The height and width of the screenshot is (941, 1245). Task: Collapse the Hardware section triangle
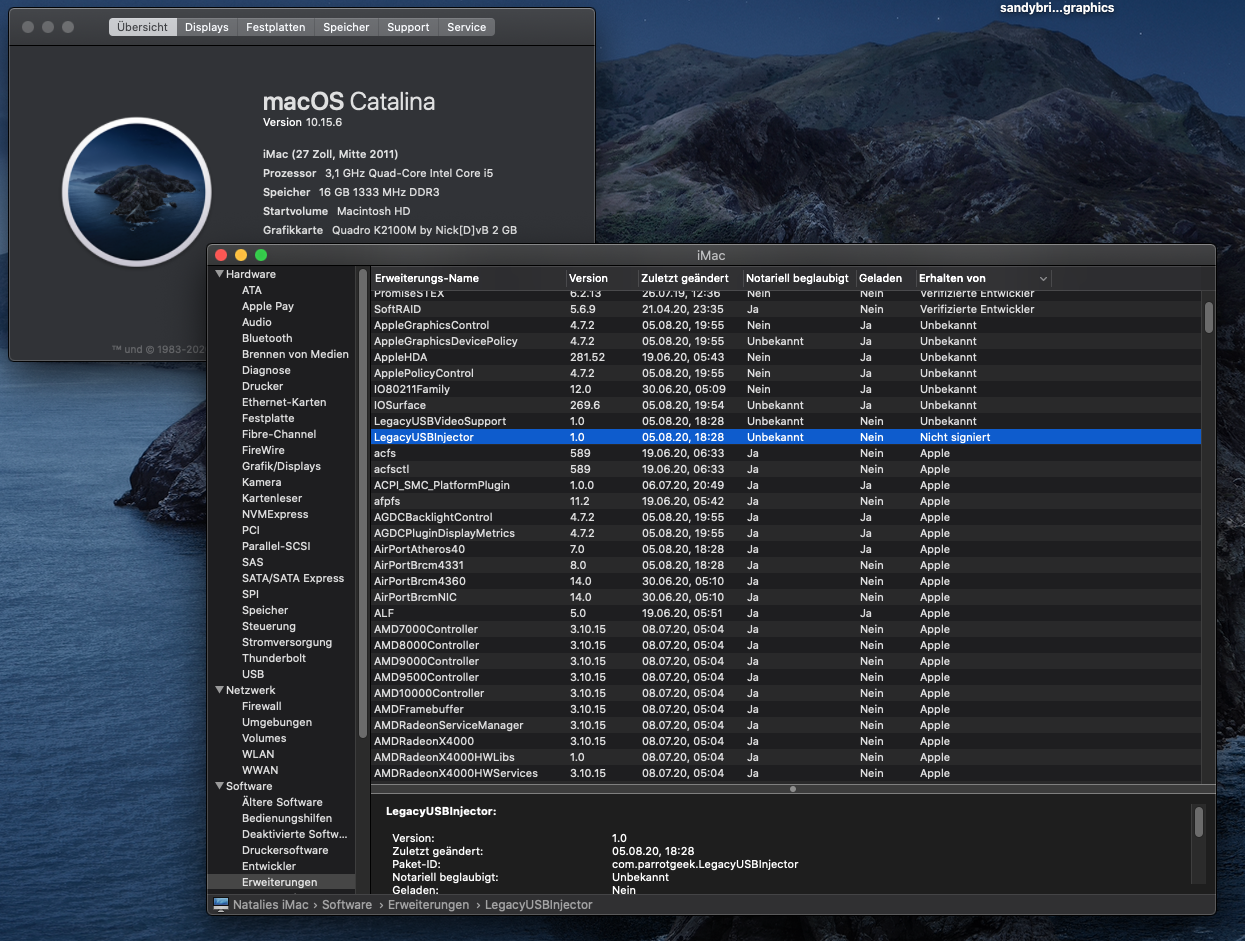219,274
